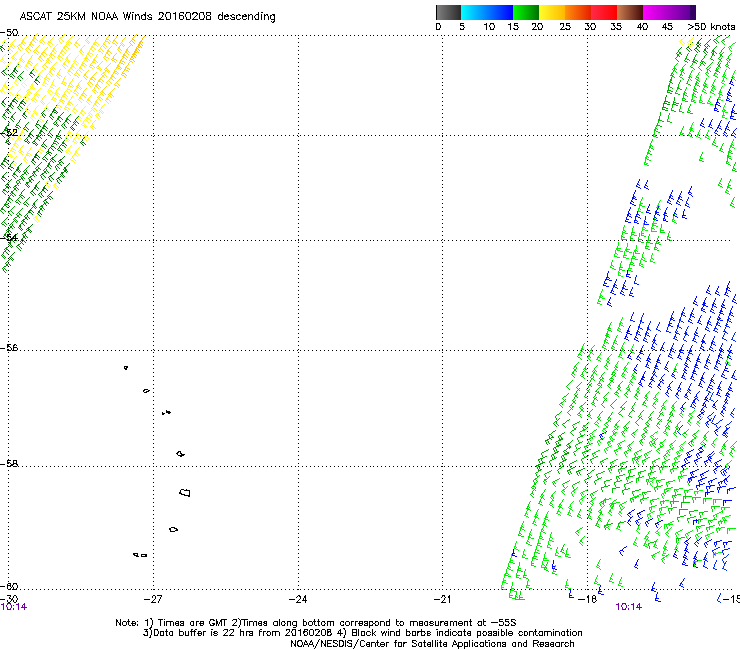Click the -56 latitude axis label
740x650 pixels.
(9, 348)
